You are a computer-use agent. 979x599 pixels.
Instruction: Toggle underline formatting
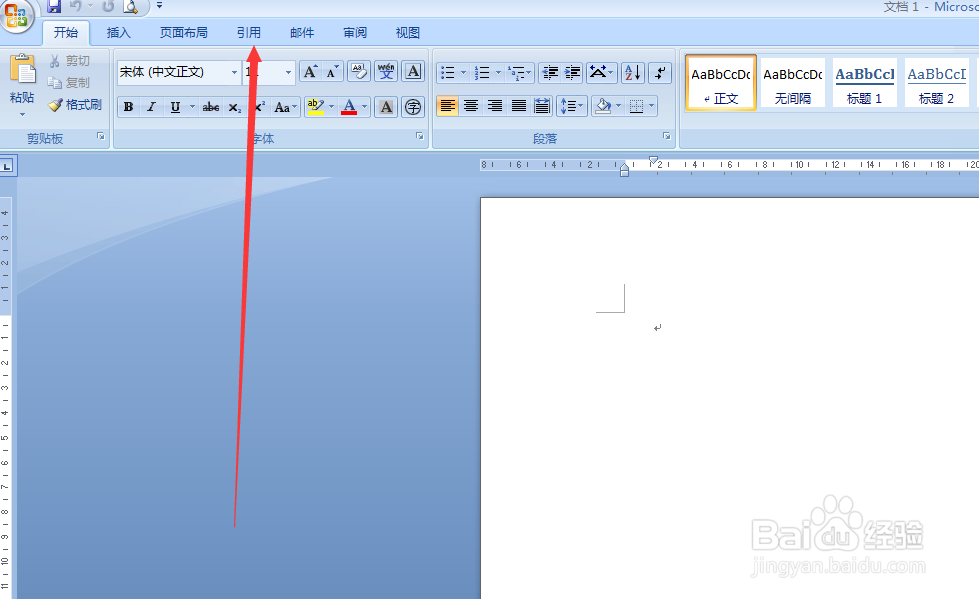click(x=175, y=107)
